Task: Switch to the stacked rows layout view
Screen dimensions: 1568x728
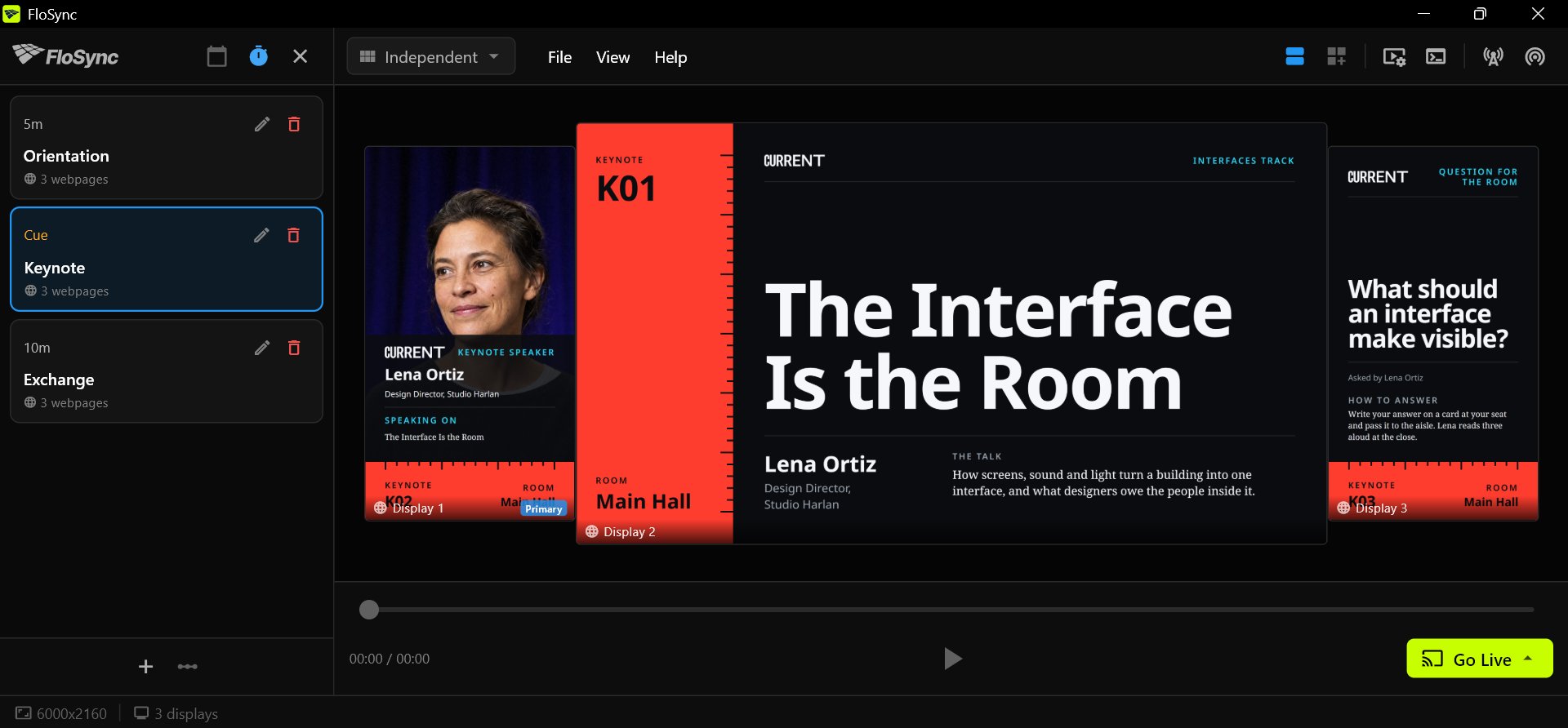Action: tap(1294, 56)
